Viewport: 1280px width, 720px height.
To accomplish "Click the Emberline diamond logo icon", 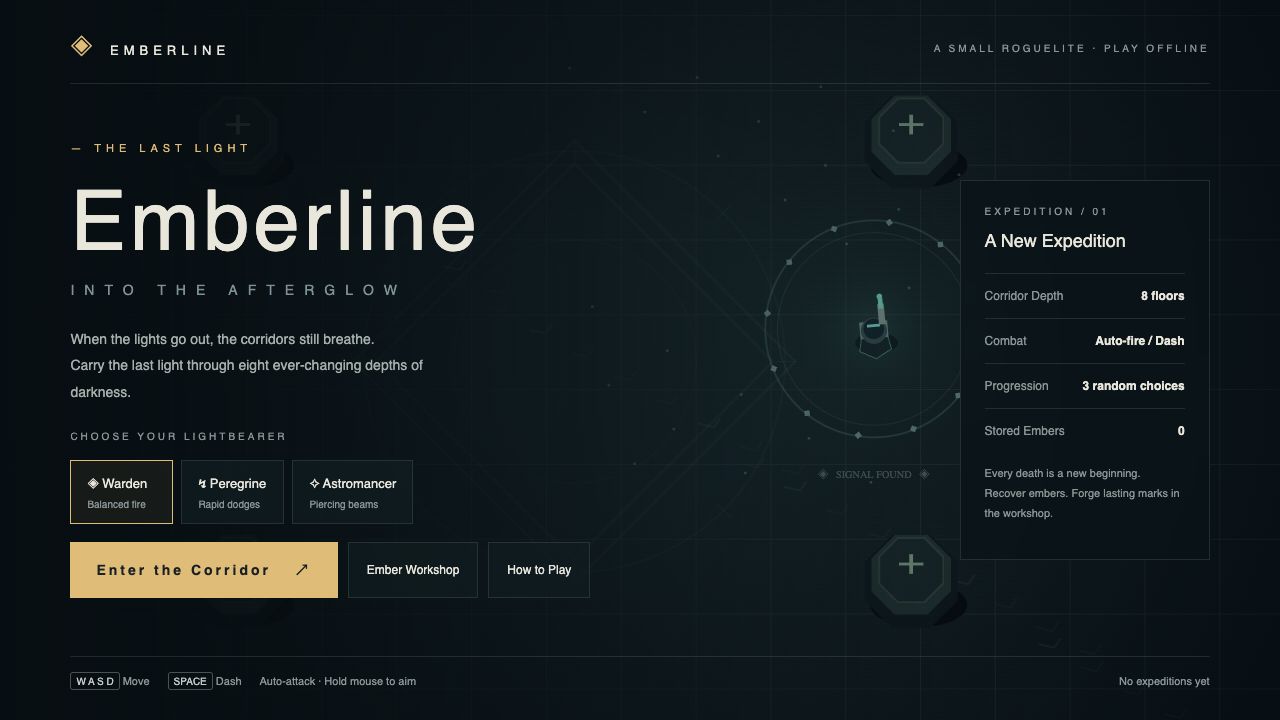I will pos(81,46).
